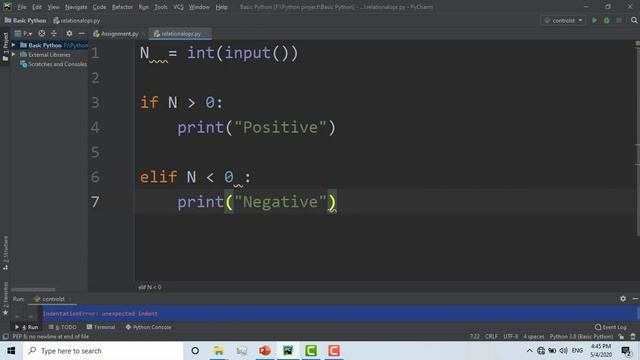The image size is (640, 360).
Task: Click the Project view selector icon
Action: 23,33
